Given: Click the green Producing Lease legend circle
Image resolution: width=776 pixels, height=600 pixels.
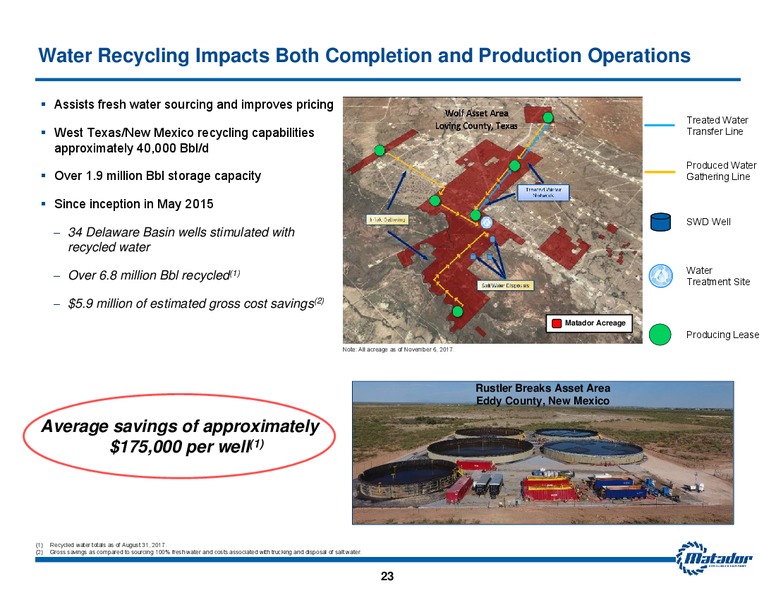Looking at the screenshot, I should (x=660, y=335).
